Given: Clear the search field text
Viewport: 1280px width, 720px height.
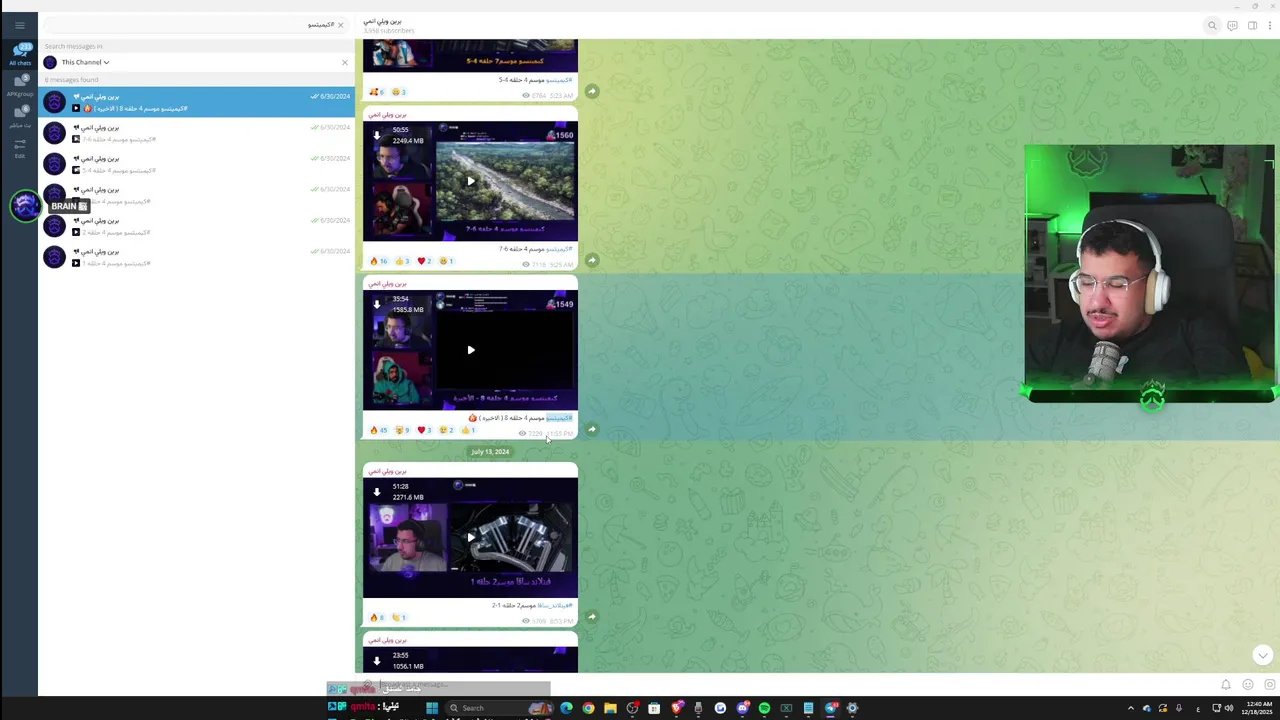Looking at the screenshot, I should [x=341, y=25].
